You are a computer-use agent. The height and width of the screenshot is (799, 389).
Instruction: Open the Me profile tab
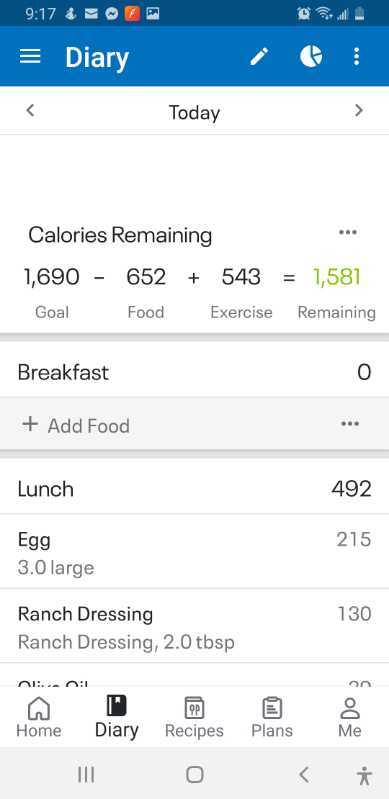[350, 717]
